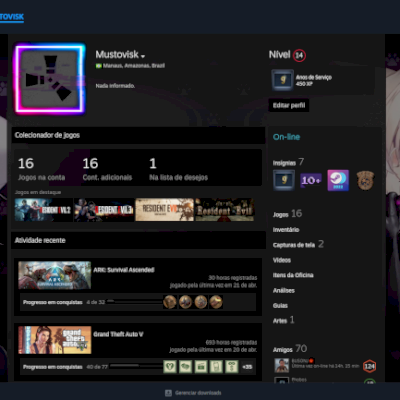Open the 9 years of service badge under Insígnias

[x=284, y=180]
